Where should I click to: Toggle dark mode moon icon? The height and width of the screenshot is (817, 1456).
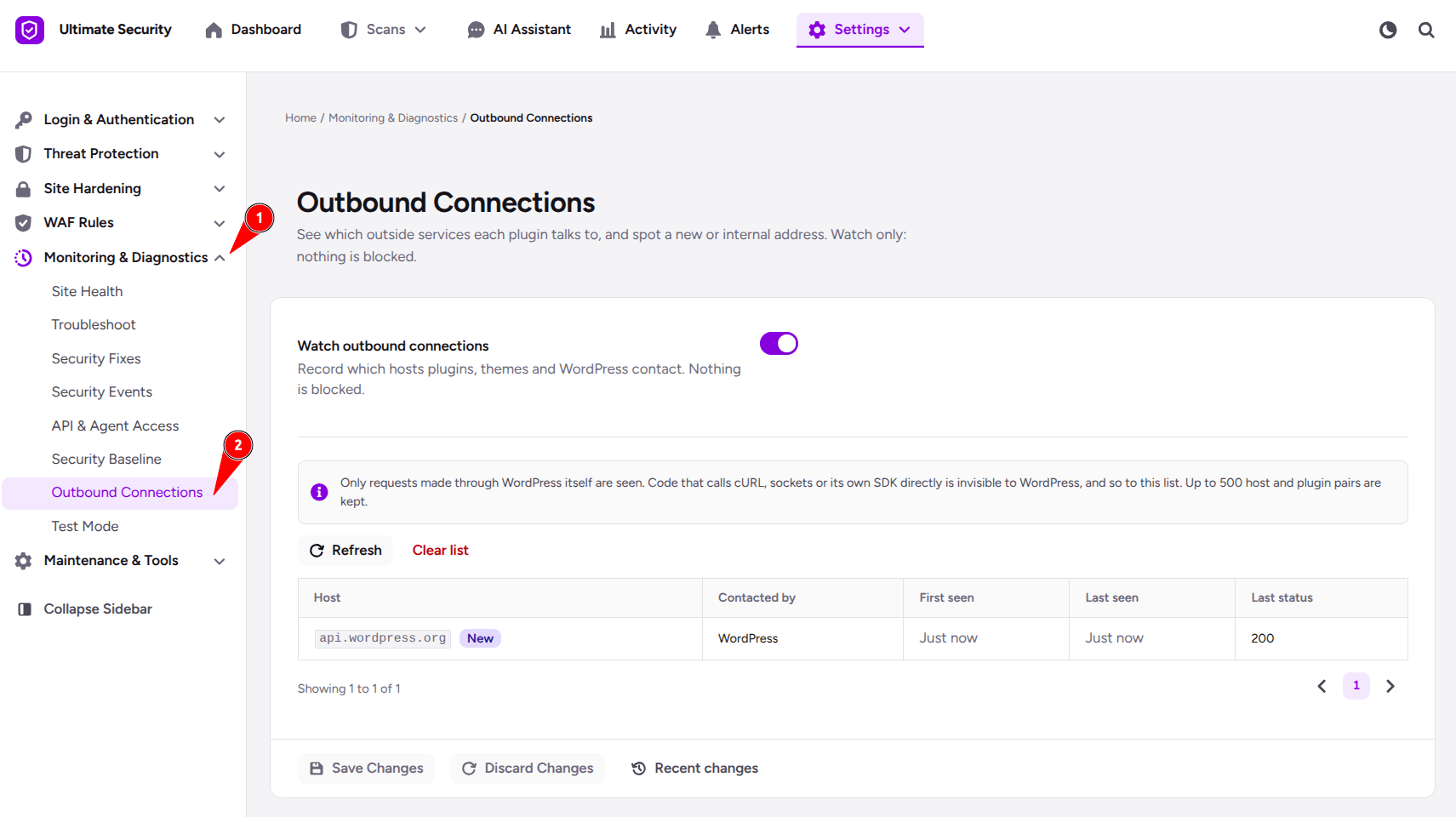1388,30
